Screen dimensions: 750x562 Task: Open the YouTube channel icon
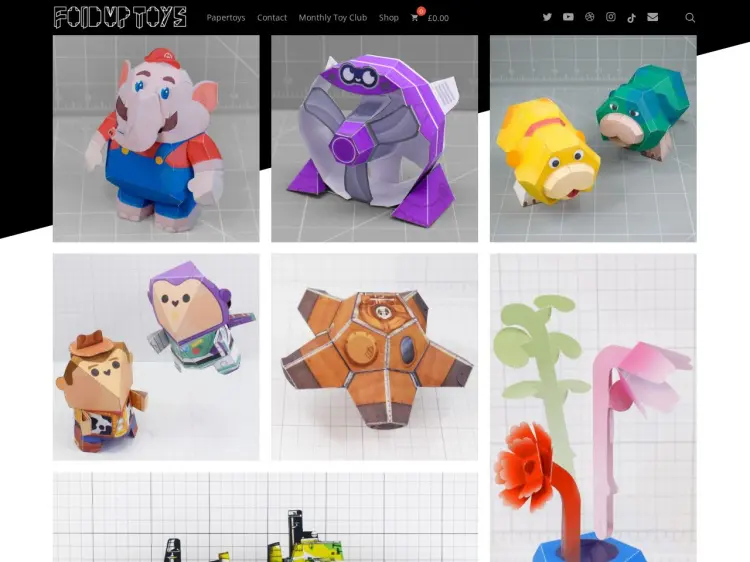click(x=568, y=17)
